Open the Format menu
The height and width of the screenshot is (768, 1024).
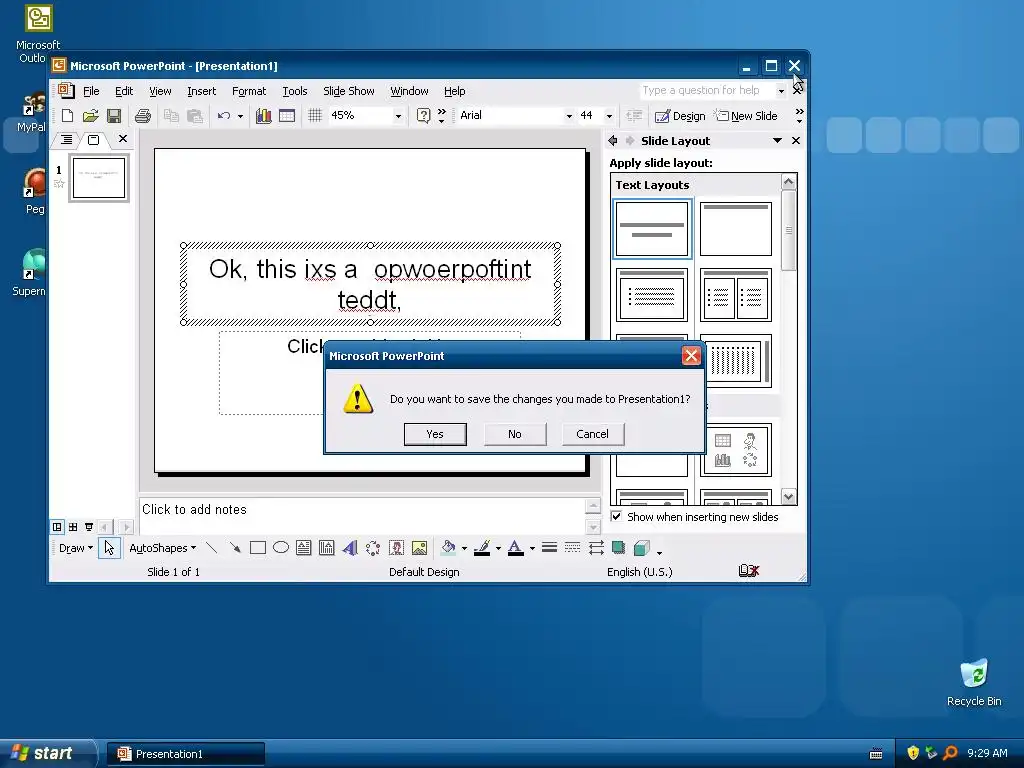point(249,91)
